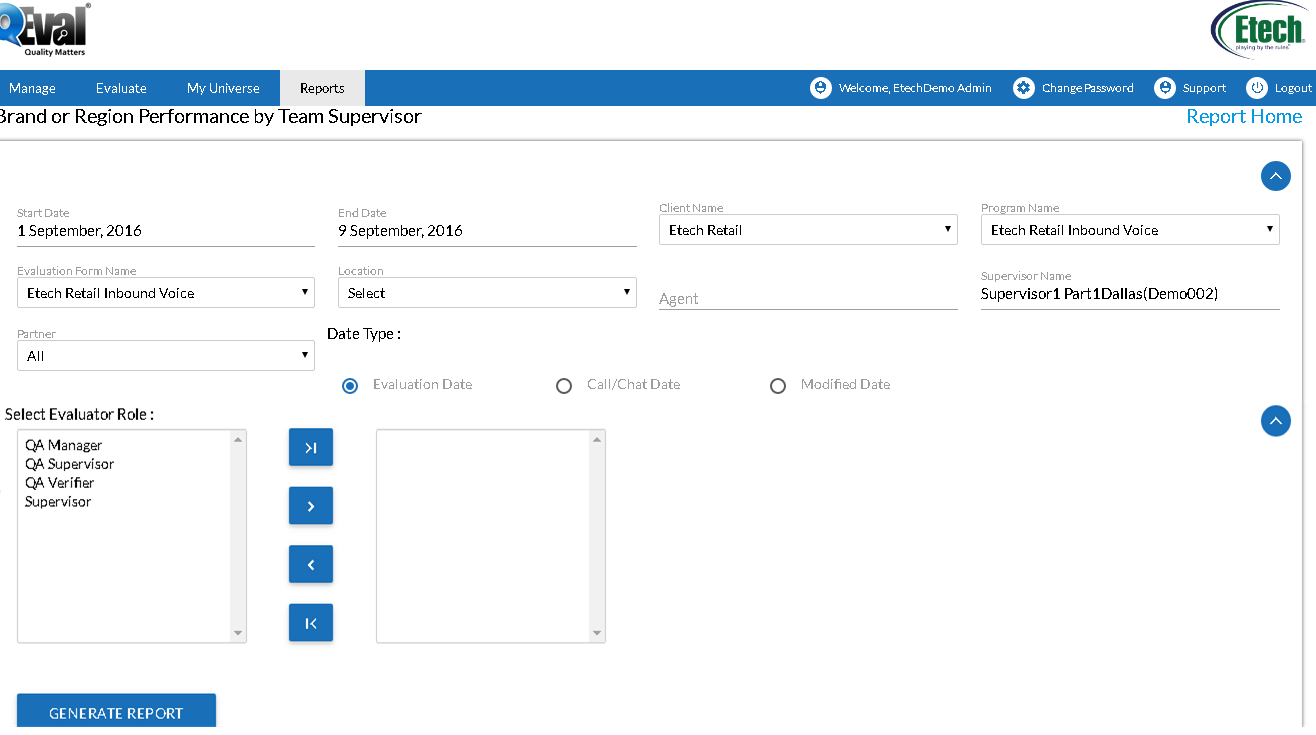Click the Support person icon

(x=1164, y=88)
